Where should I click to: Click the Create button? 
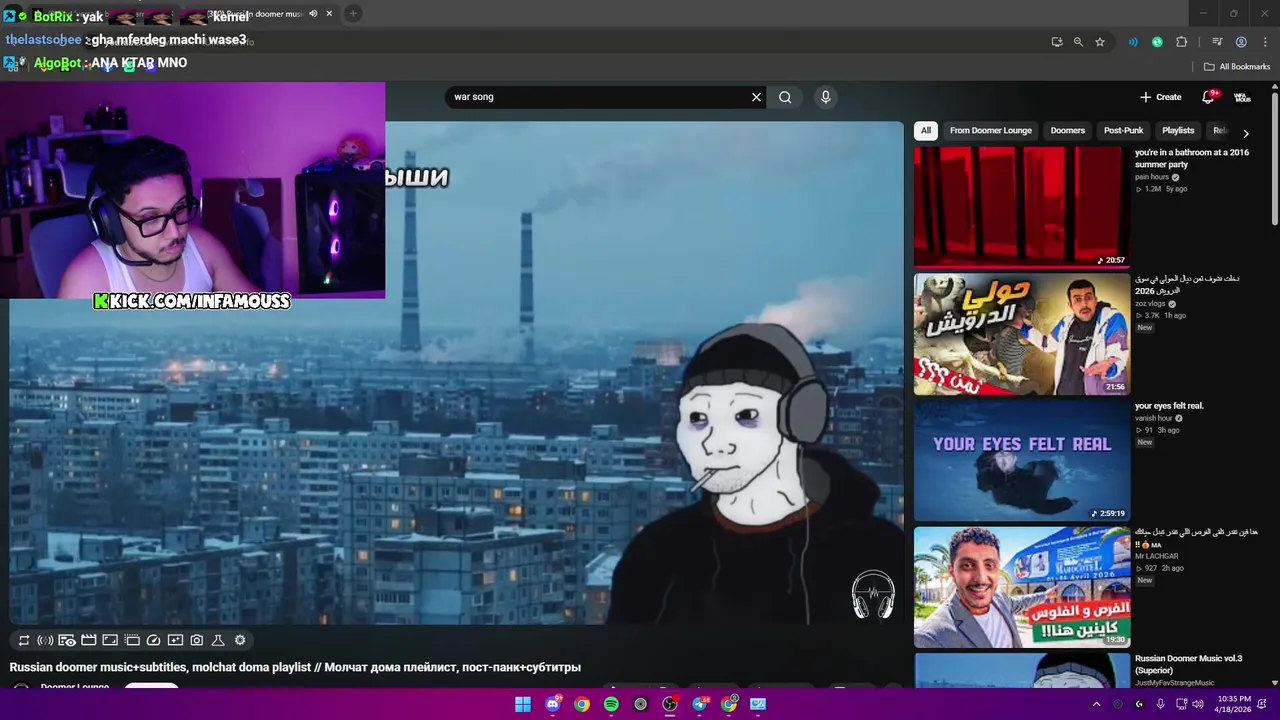point(1161,97)
